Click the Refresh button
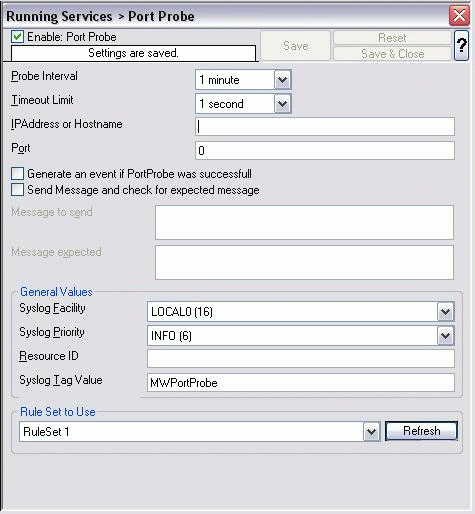The image size is (475, 514). (421, 431)
